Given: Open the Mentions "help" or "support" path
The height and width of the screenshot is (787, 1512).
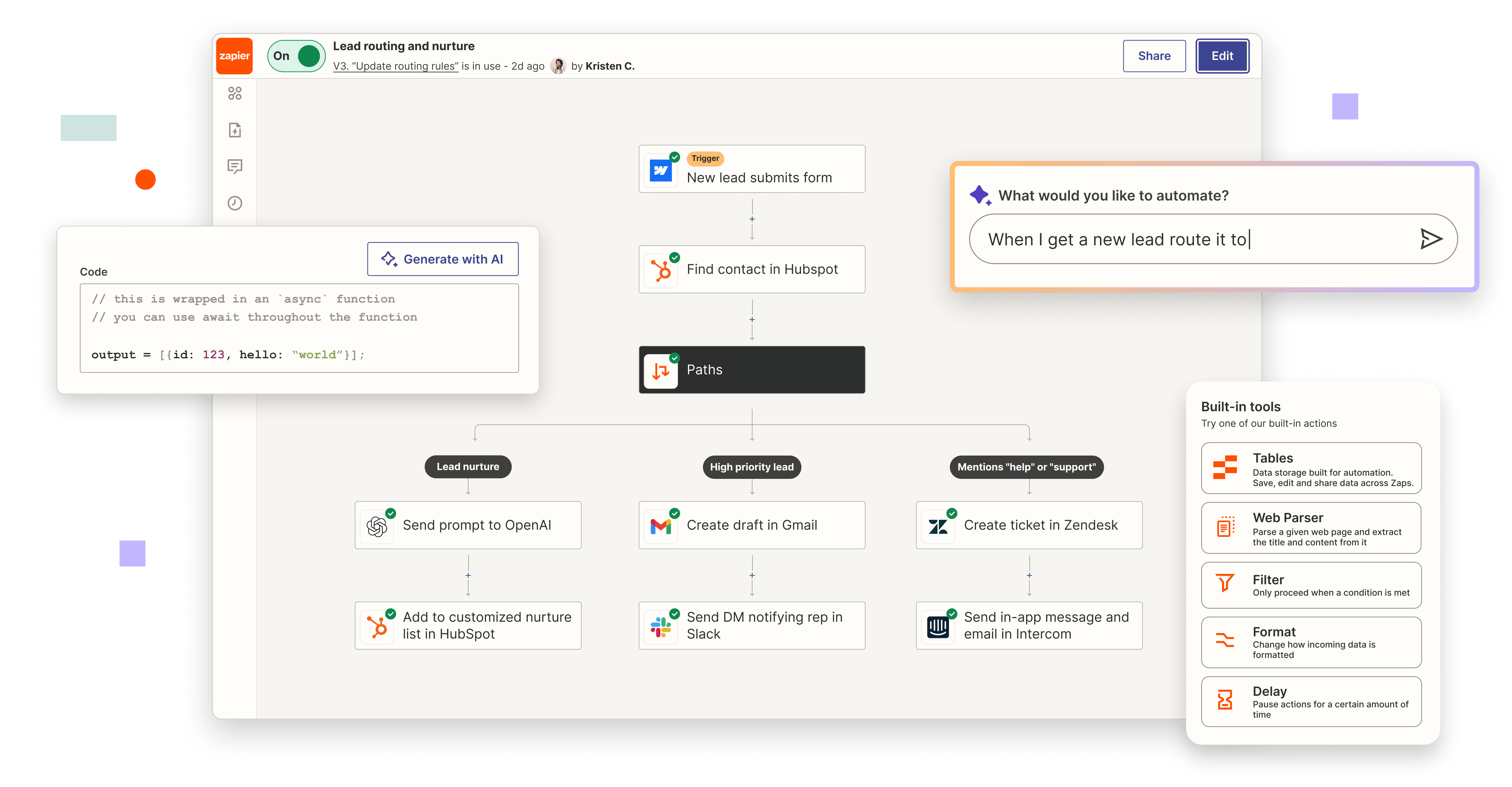Looking at the screenshot, I should pyautogui.click(x=1026, y=468).
